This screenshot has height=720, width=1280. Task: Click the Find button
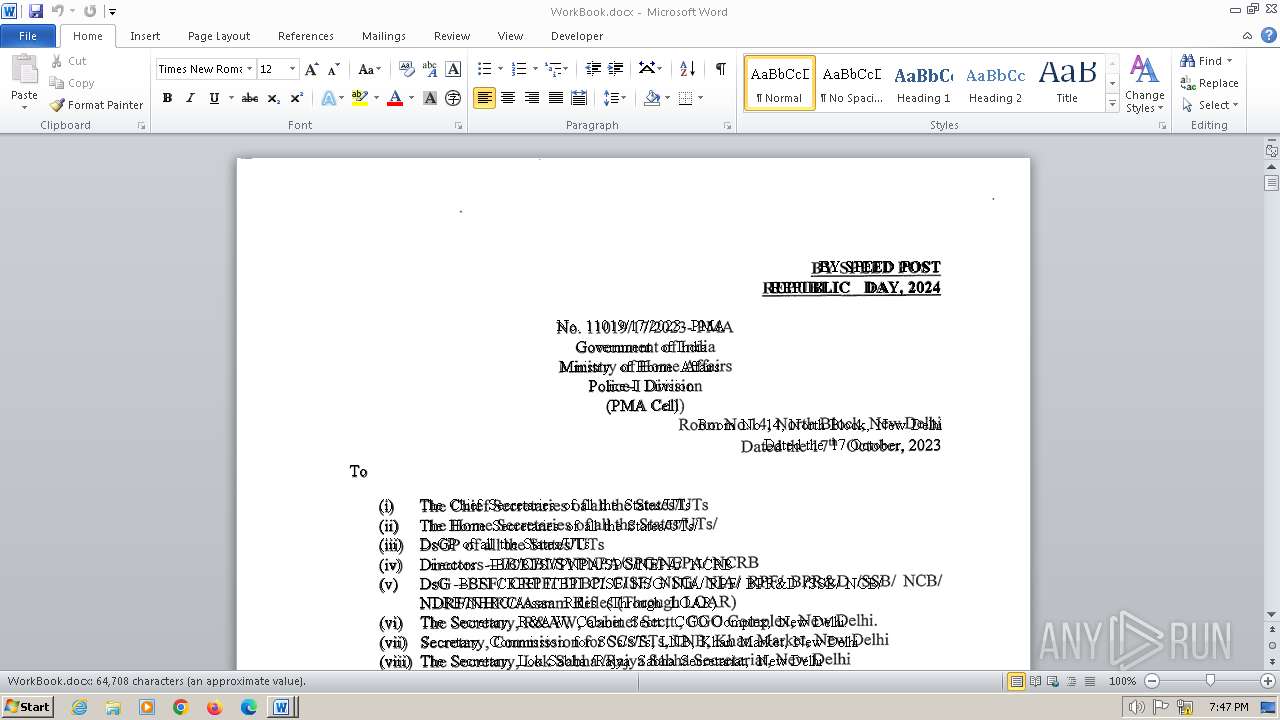coord(1205,61)
